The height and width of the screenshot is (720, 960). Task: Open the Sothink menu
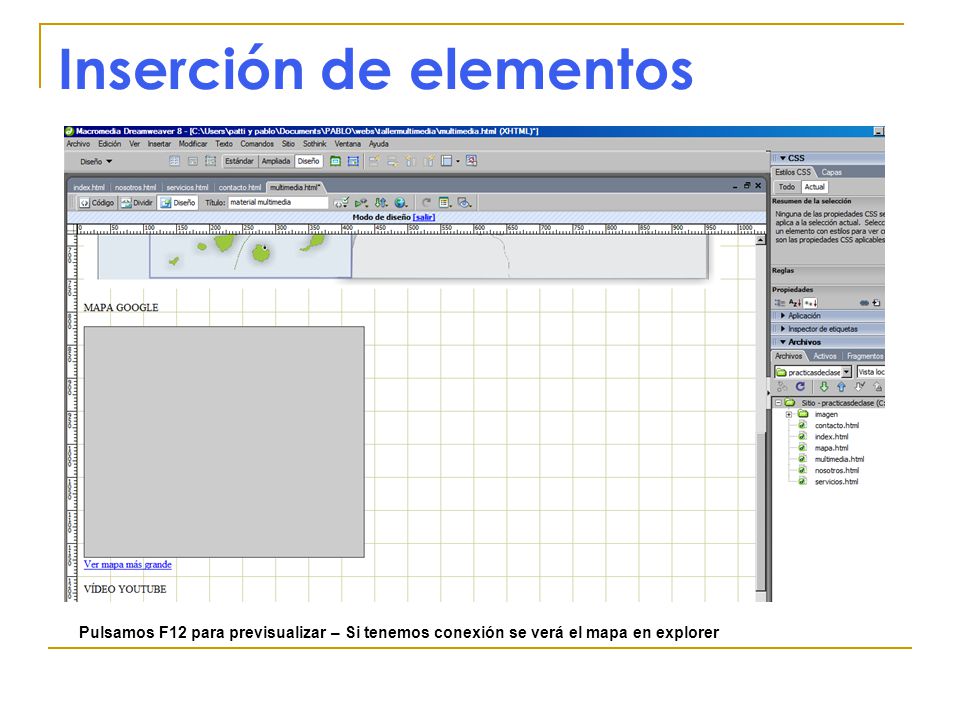315,144
